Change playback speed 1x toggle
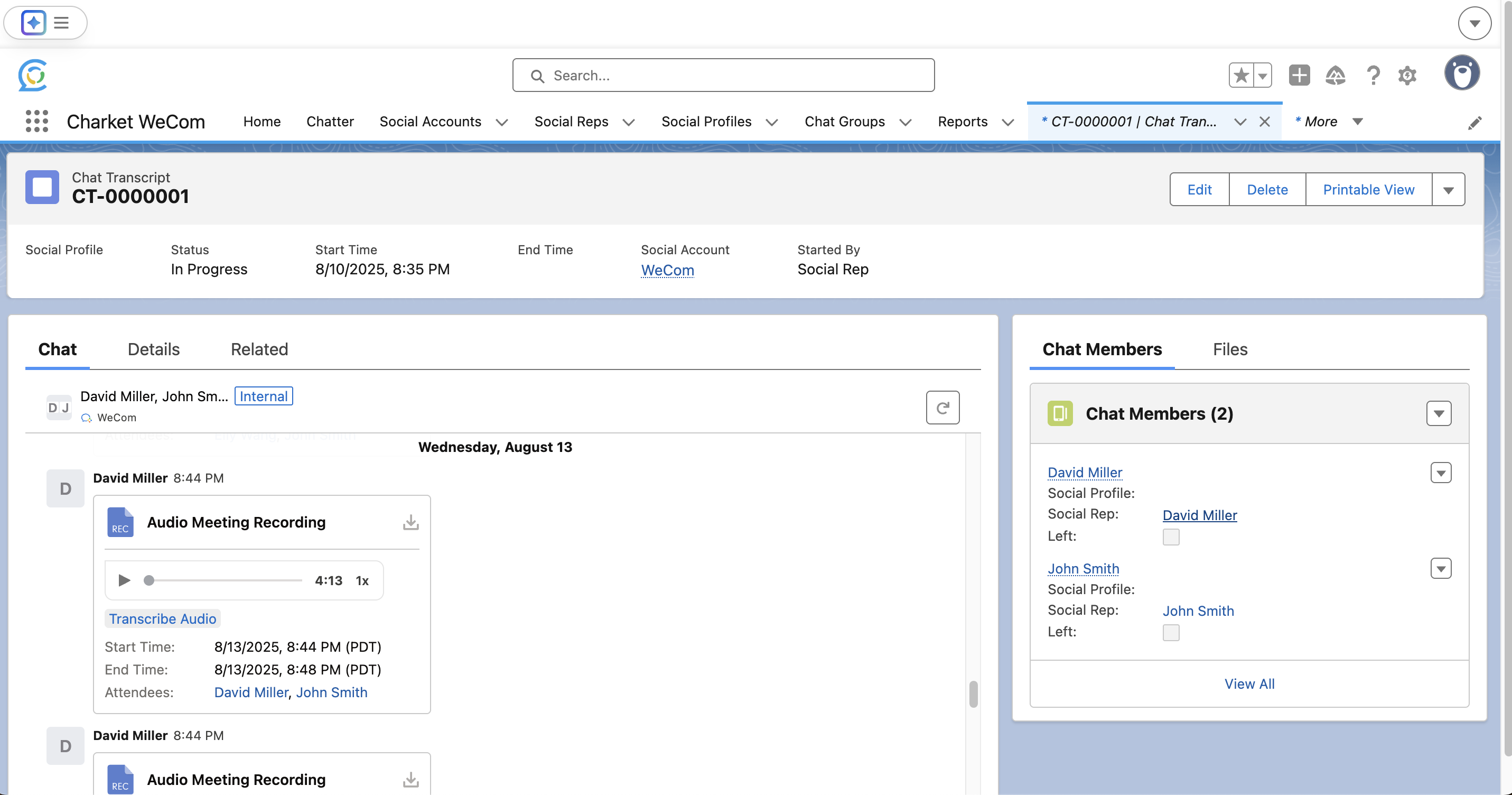 point(362,581)
